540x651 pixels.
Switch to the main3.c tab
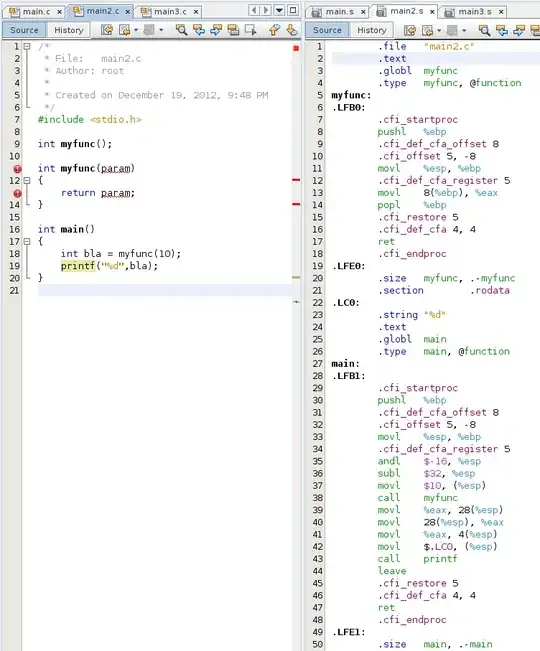coord(170,12)
